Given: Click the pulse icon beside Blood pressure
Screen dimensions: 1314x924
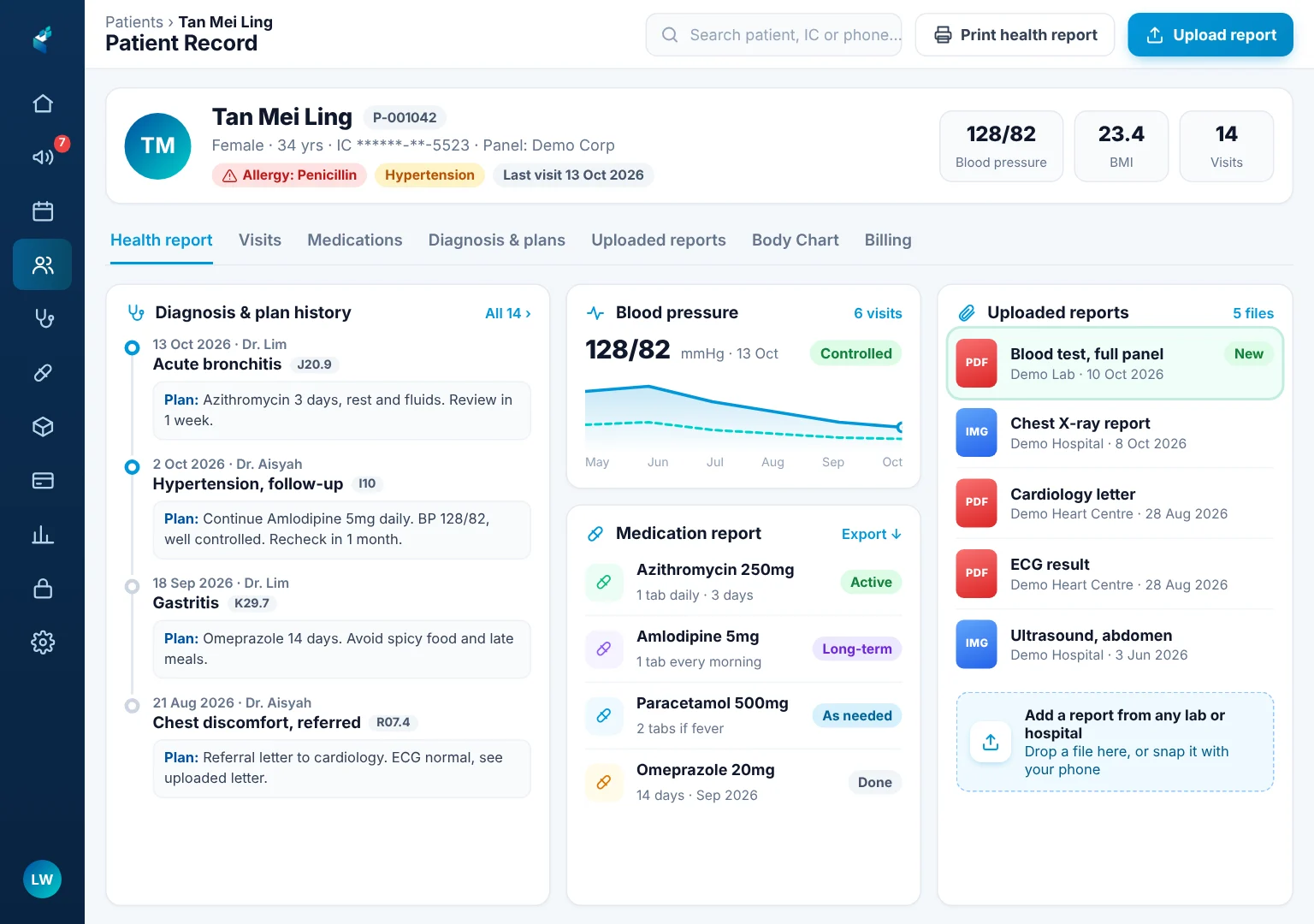Looking at the screenshot, I should 595,313.
